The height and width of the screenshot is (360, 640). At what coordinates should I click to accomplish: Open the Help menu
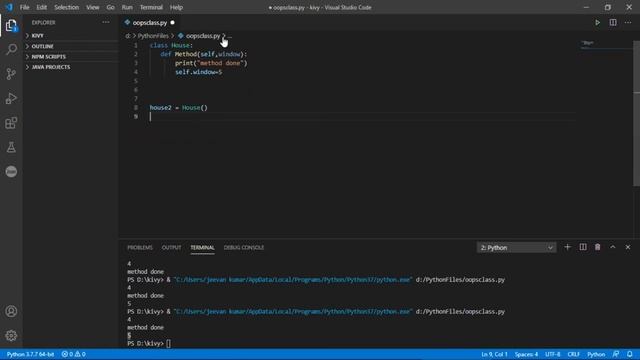click(176, 7)
